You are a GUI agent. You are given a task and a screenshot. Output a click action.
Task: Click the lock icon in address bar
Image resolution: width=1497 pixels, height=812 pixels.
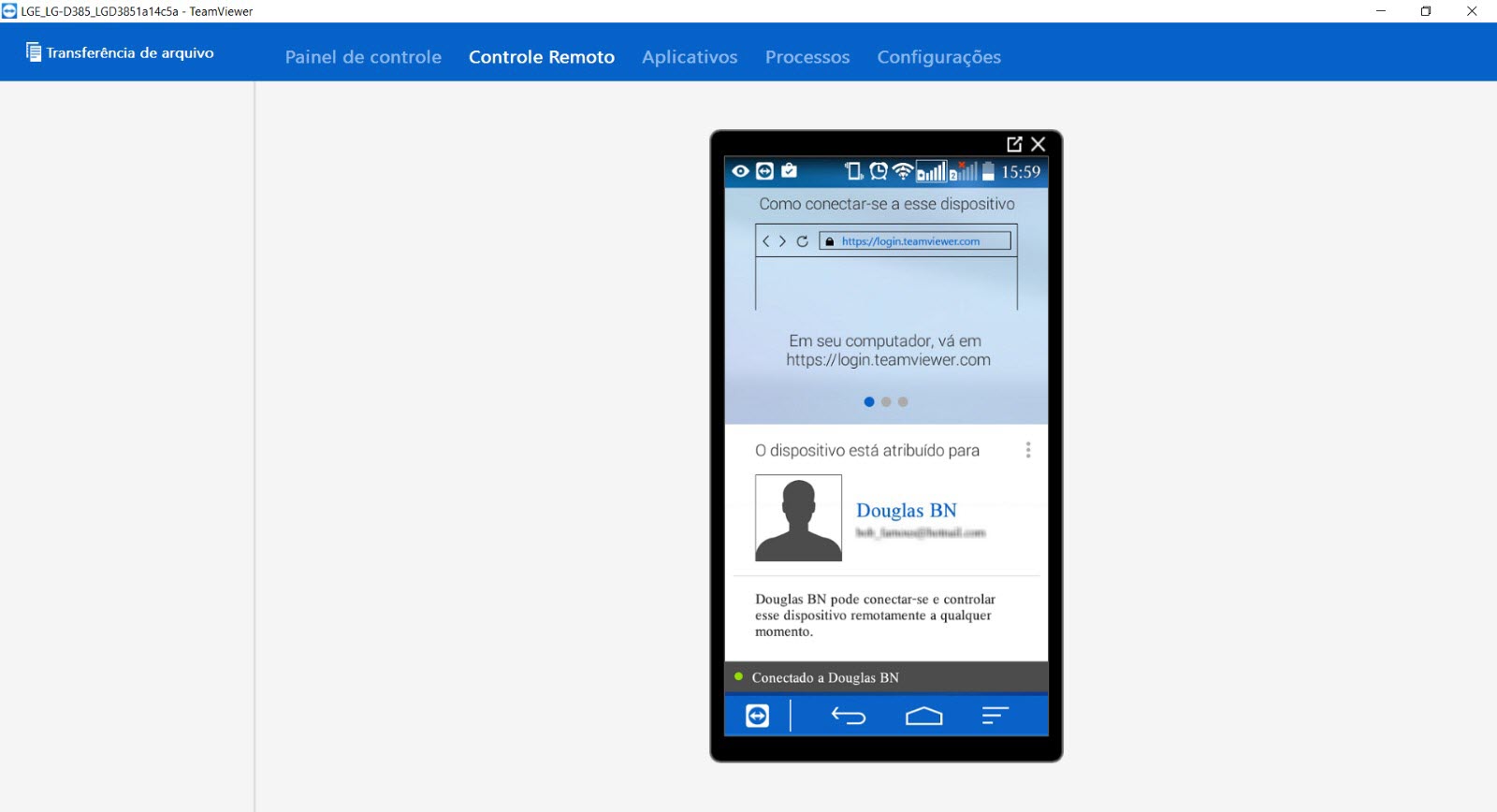[x=829, y=241]
